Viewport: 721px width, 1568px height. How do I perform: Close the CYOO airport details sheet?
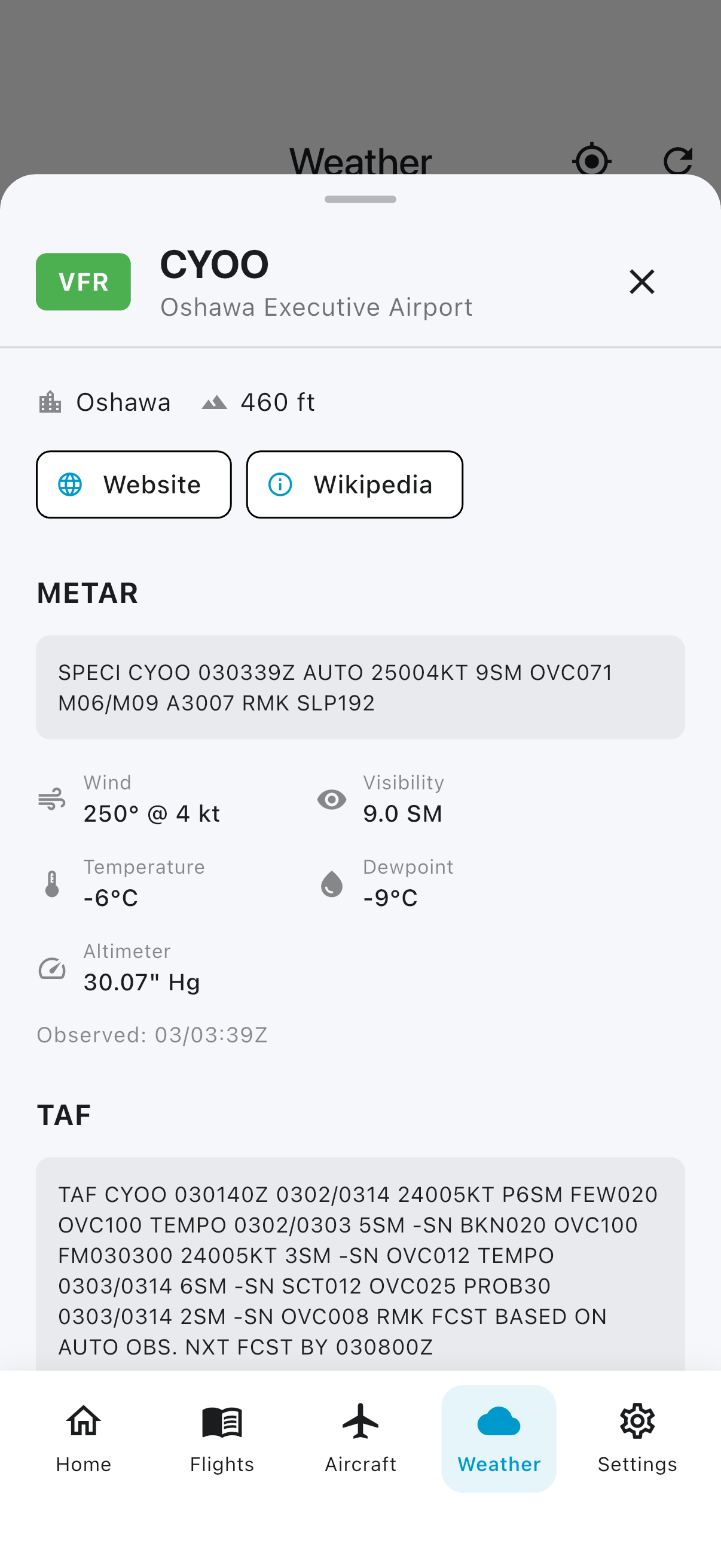coord(641,282)
